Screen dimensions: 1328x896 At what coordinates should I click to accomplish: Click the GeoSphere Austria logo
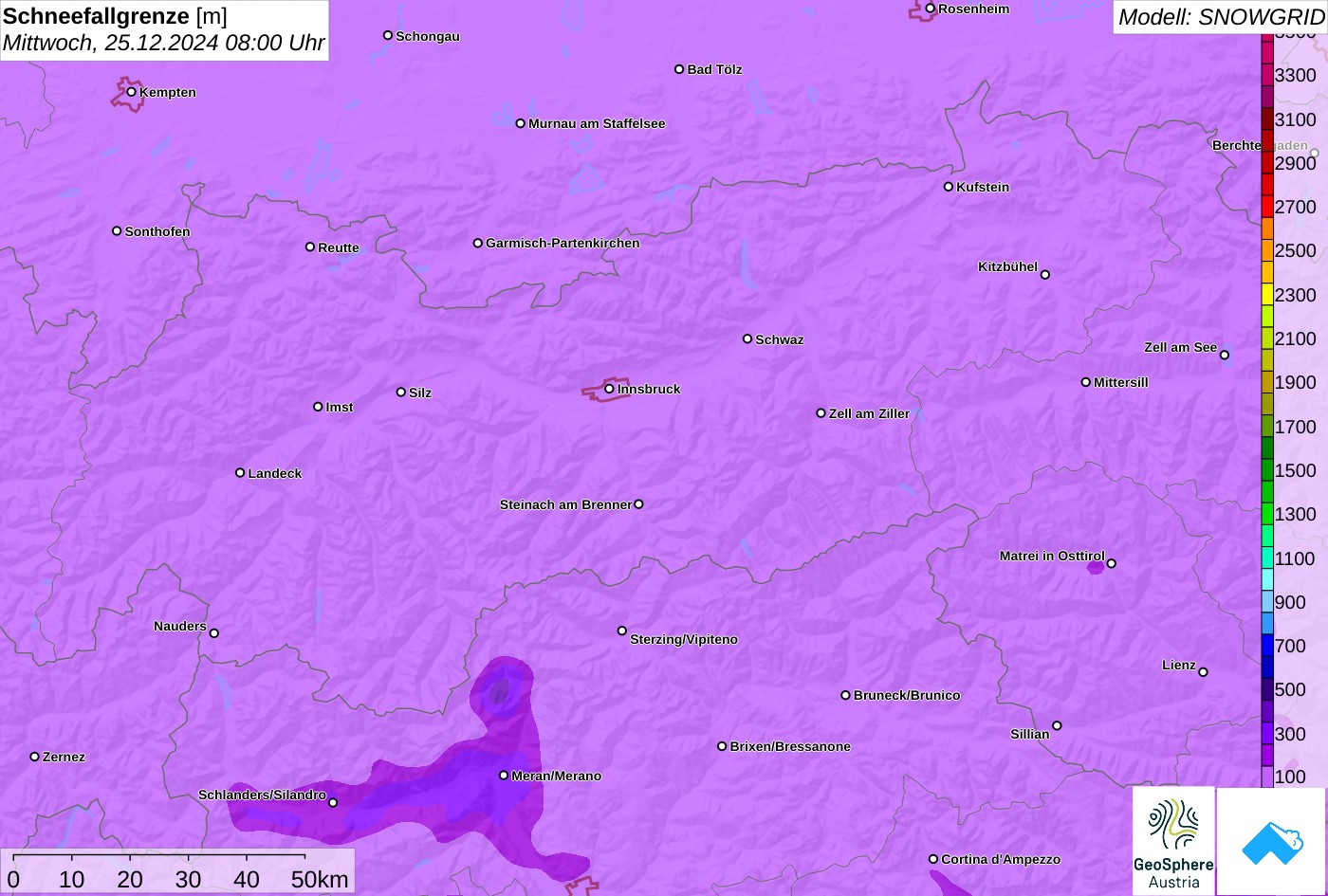pos(1173,841)
